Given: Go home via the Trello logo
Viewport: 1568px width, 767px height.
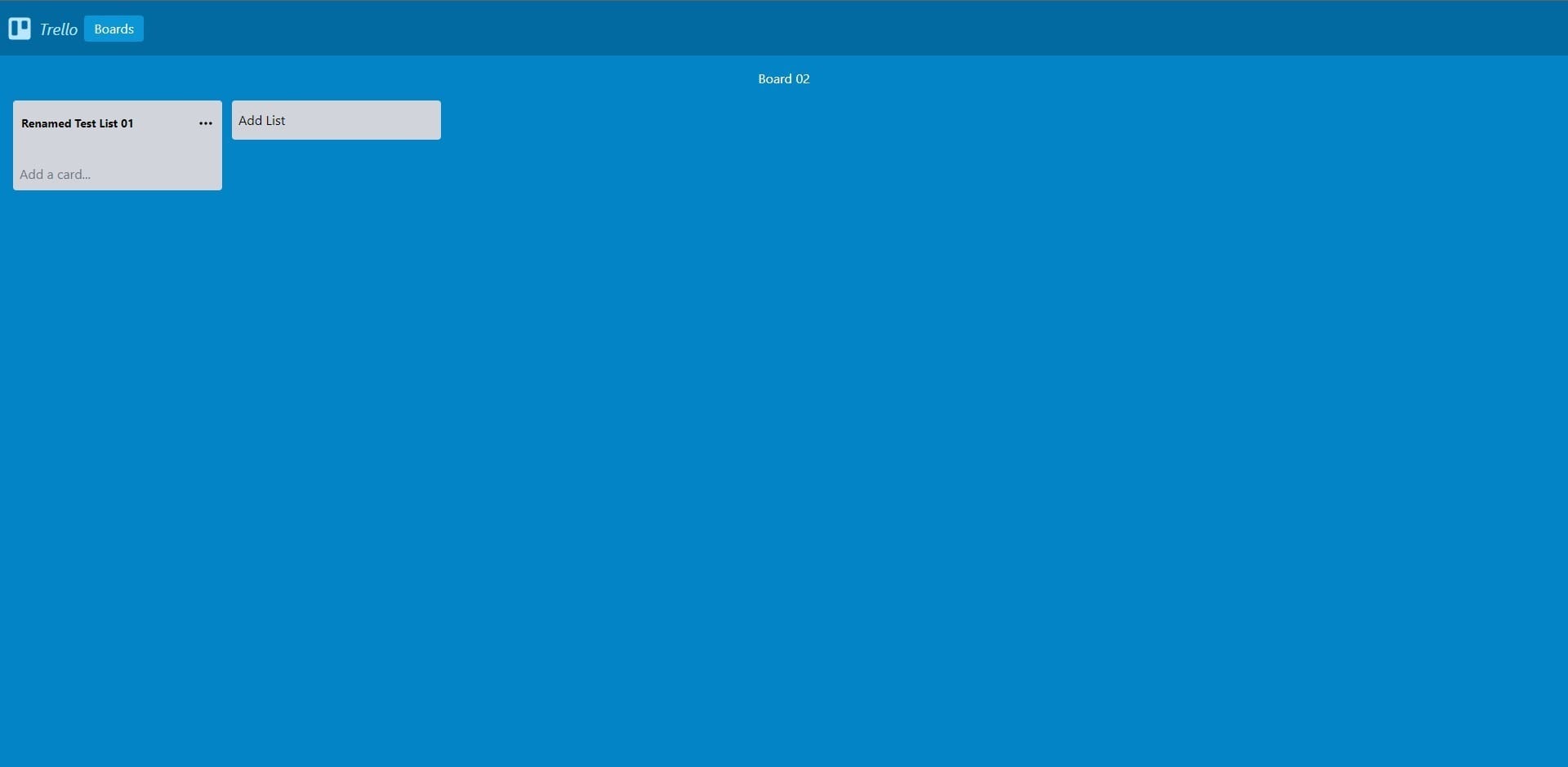Looking at the screenshot, I should pos(20,29).
